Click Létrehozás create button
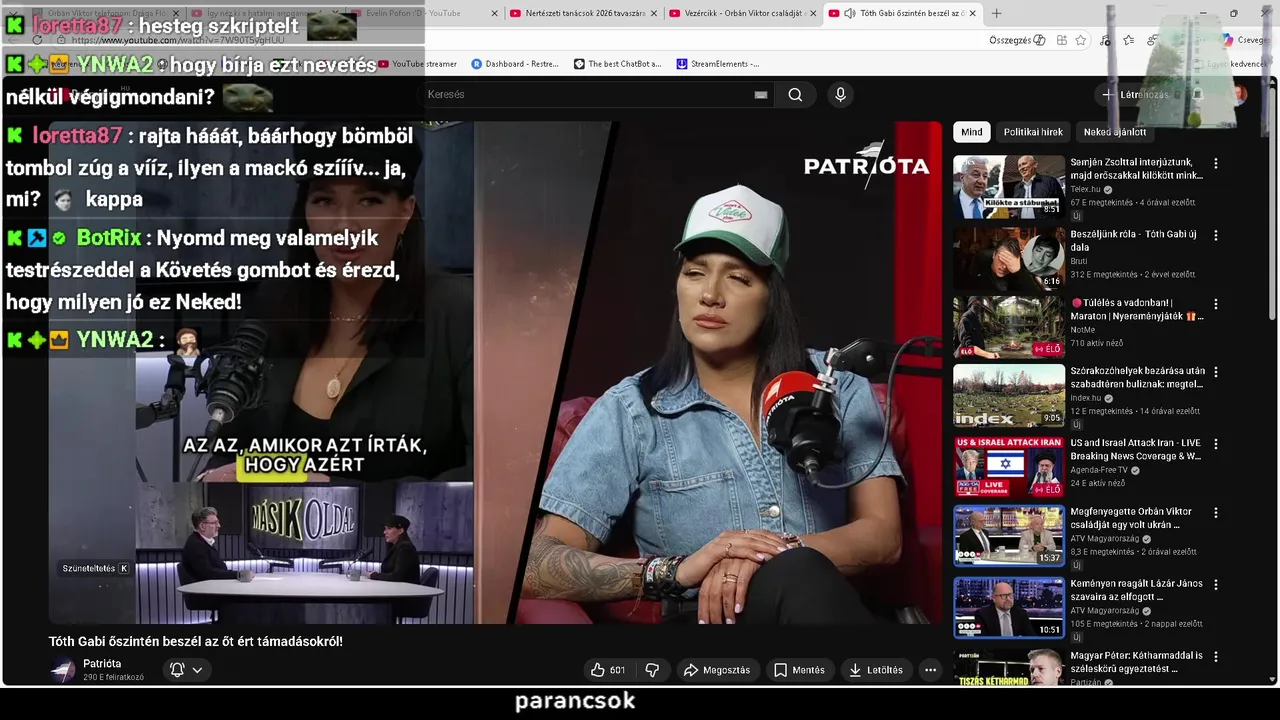The width and height of the screenshot is (1280, 720). pos(1134,95)
